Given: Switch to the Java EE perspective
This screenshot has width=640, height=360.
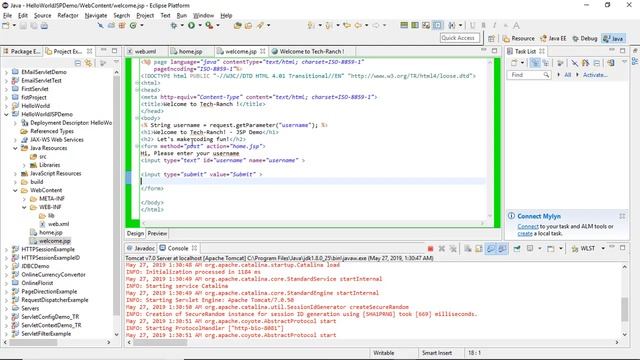Looking at the screenshot, I should (553, 38).
